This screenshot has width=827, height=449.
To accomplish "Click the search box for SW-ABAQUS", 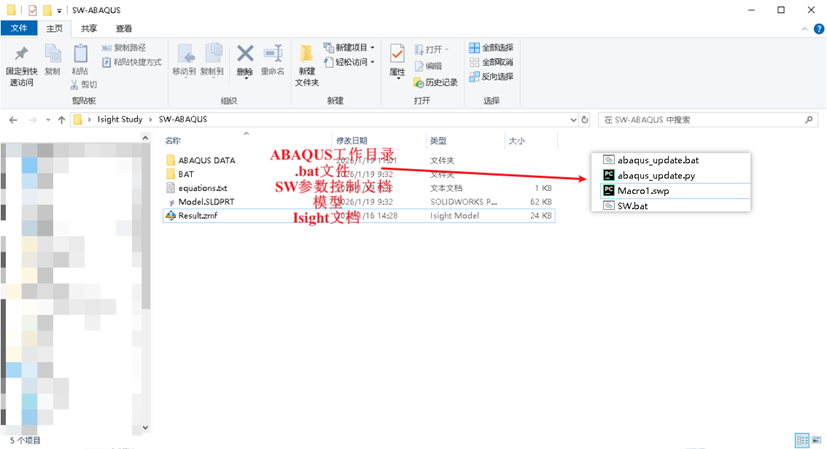I will (x=700, y=119).
